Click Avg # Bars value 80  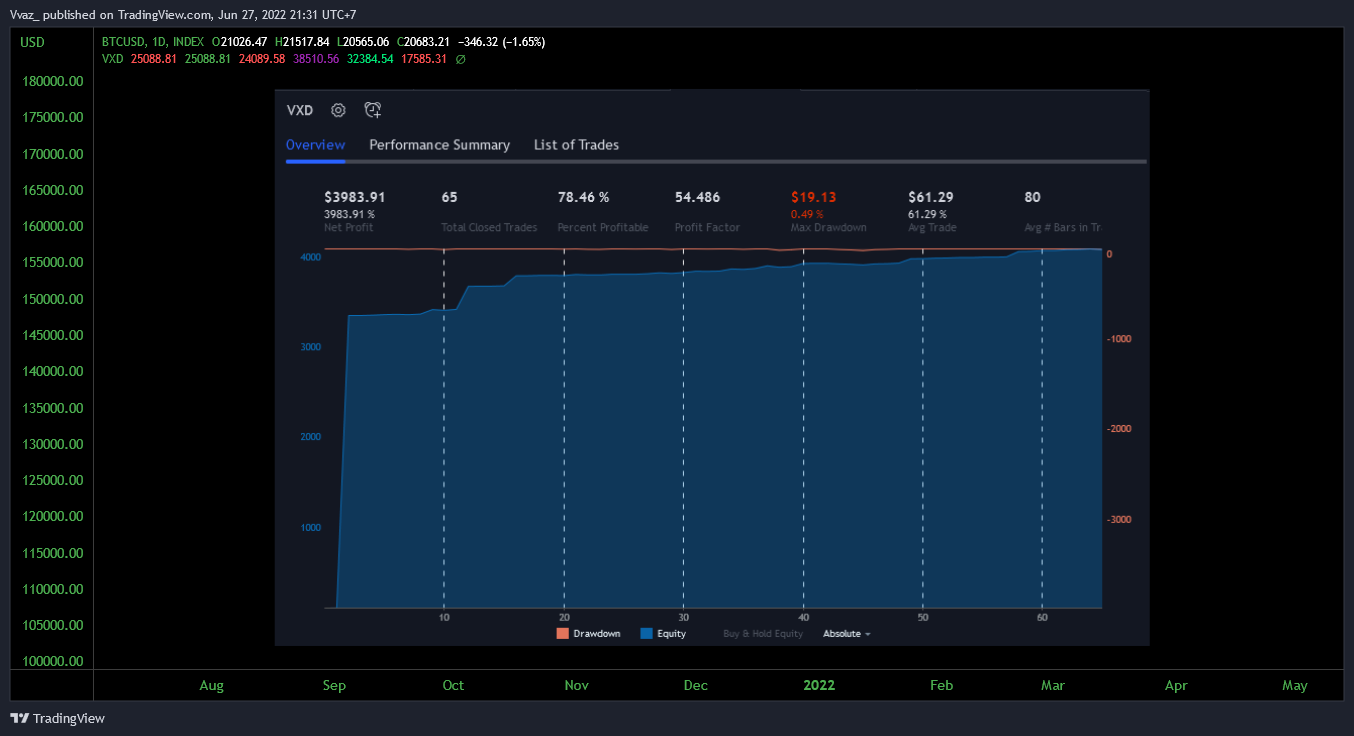1032,197
